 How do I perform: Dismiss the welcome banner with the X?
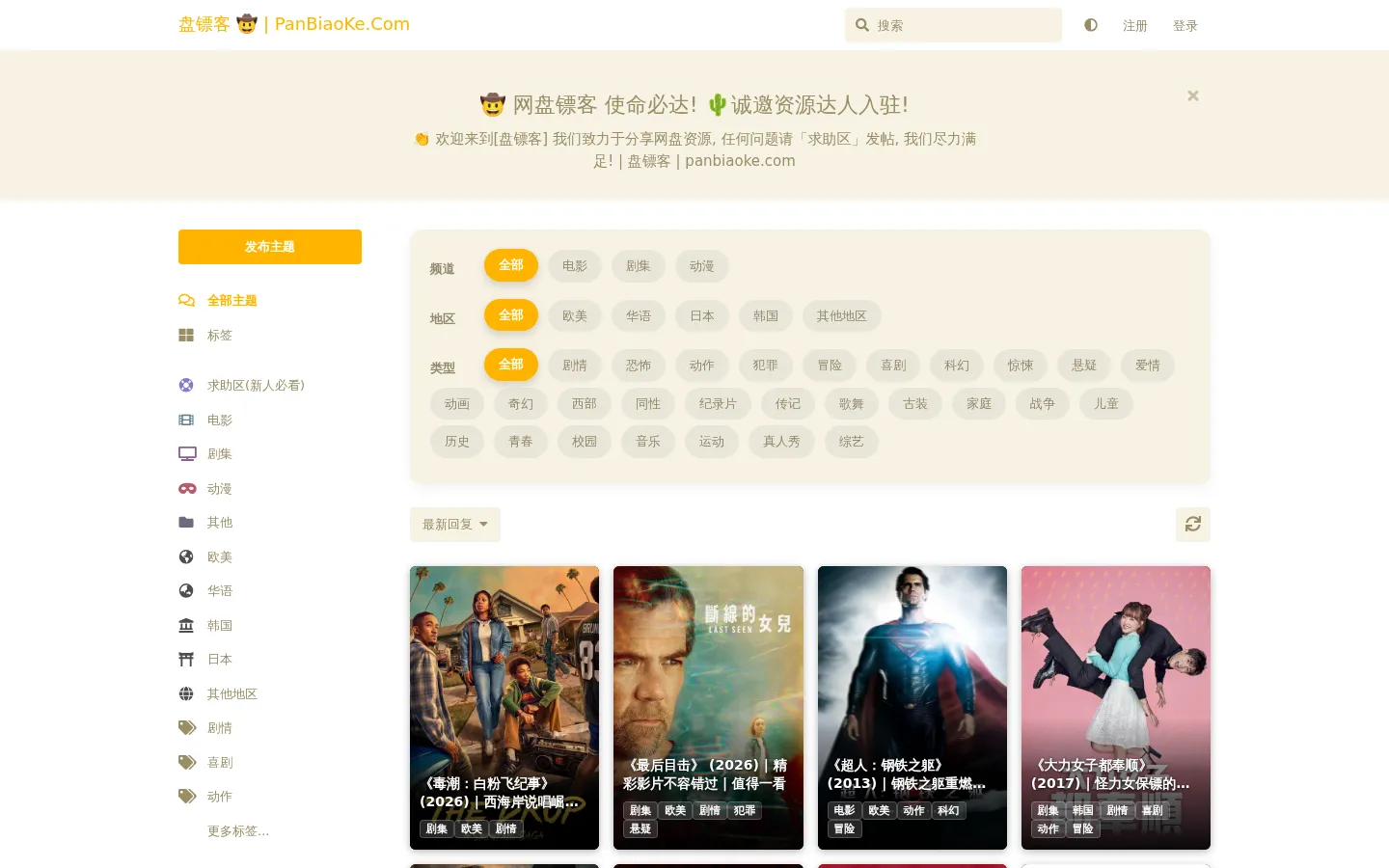point(1193,95)
